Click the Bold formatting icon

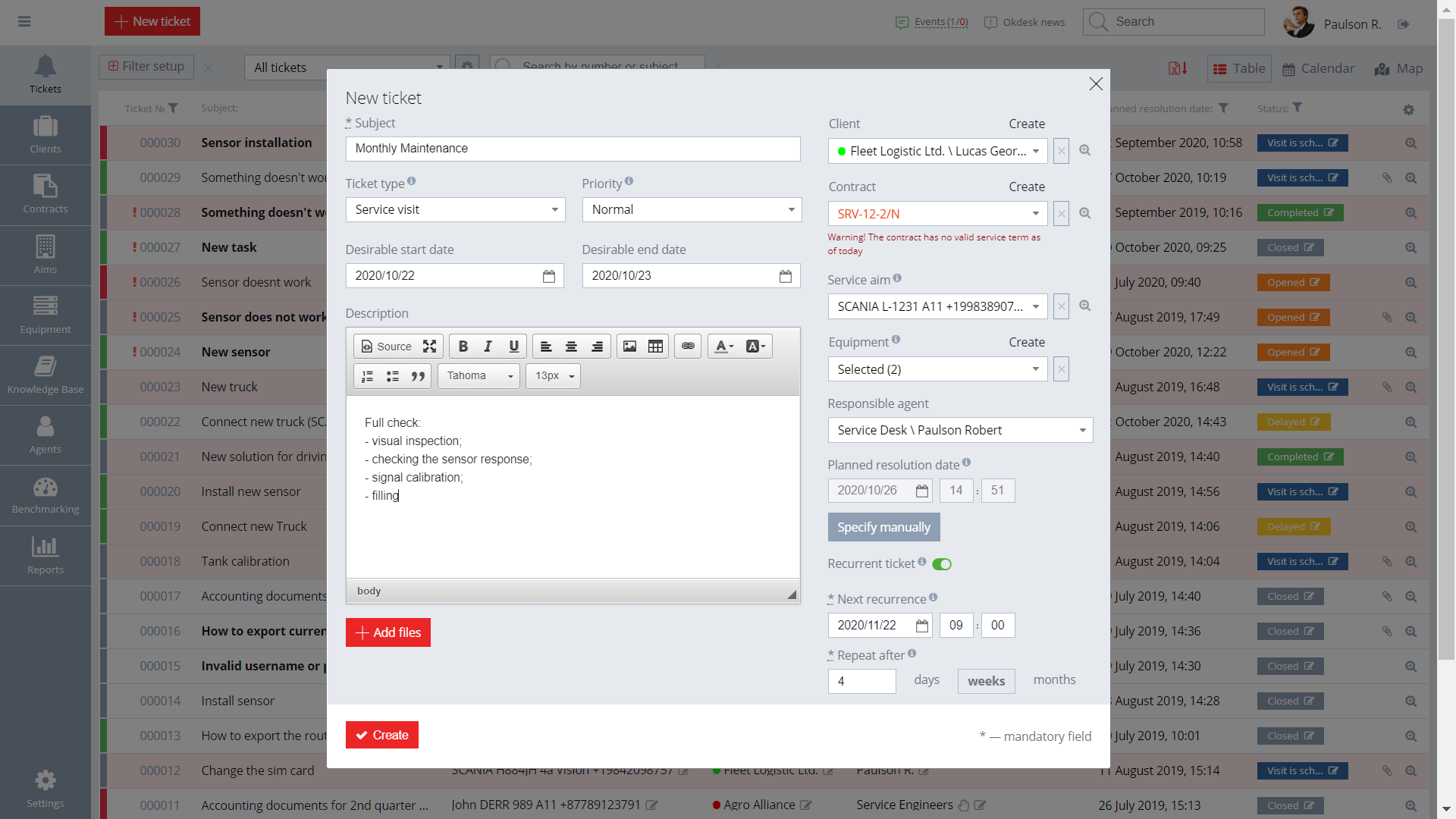(463, 347)
